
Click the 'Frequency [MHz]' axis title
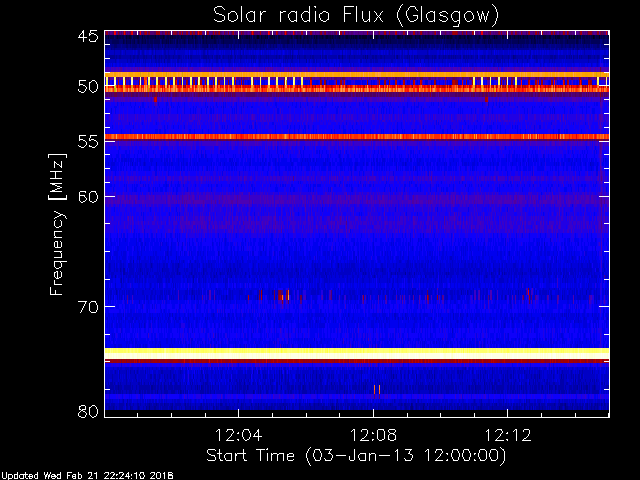(x=57, y=224)
